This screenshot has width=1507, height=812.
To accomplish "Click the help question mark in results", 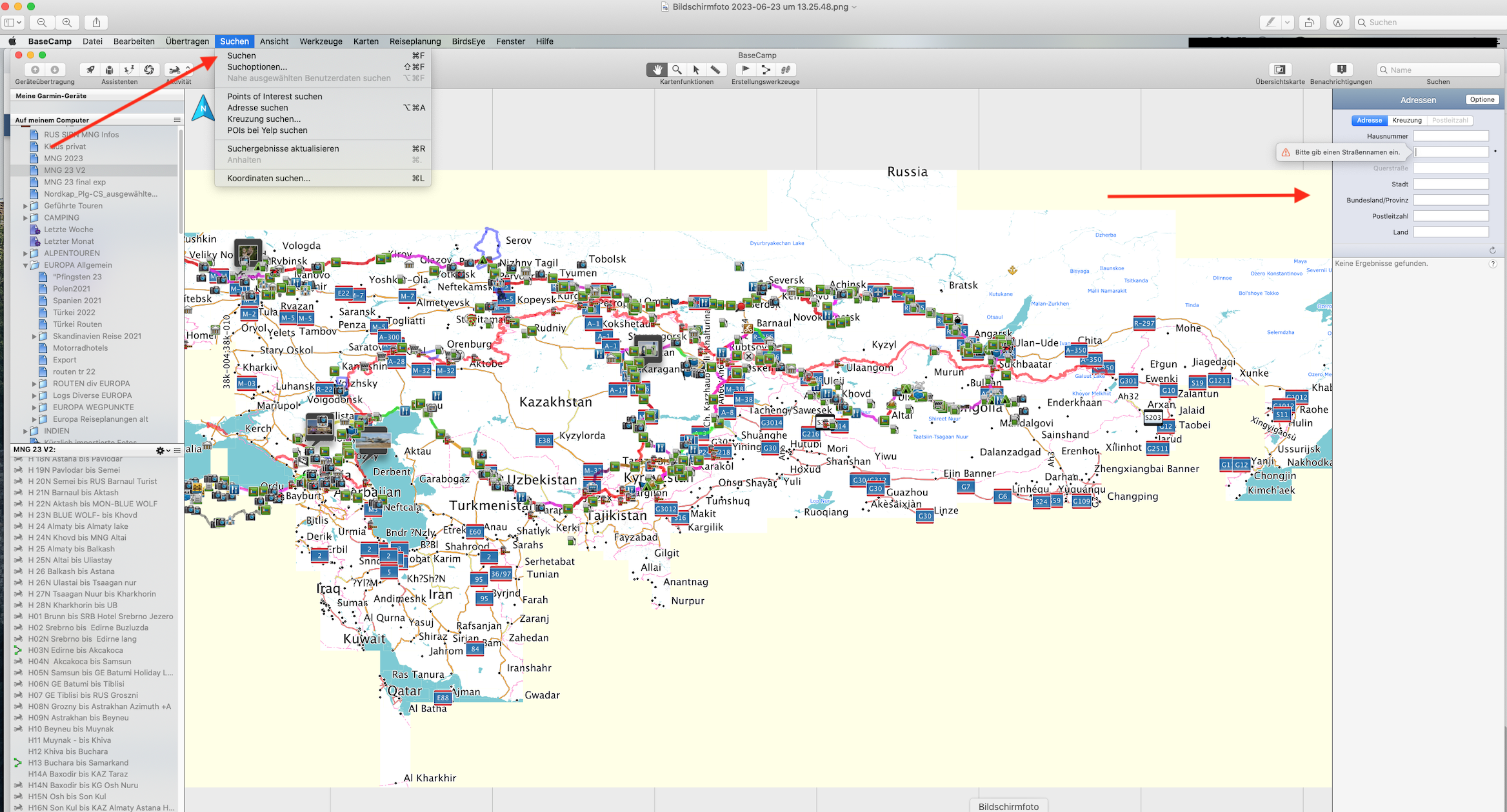I will click(x=1493, y=264).
